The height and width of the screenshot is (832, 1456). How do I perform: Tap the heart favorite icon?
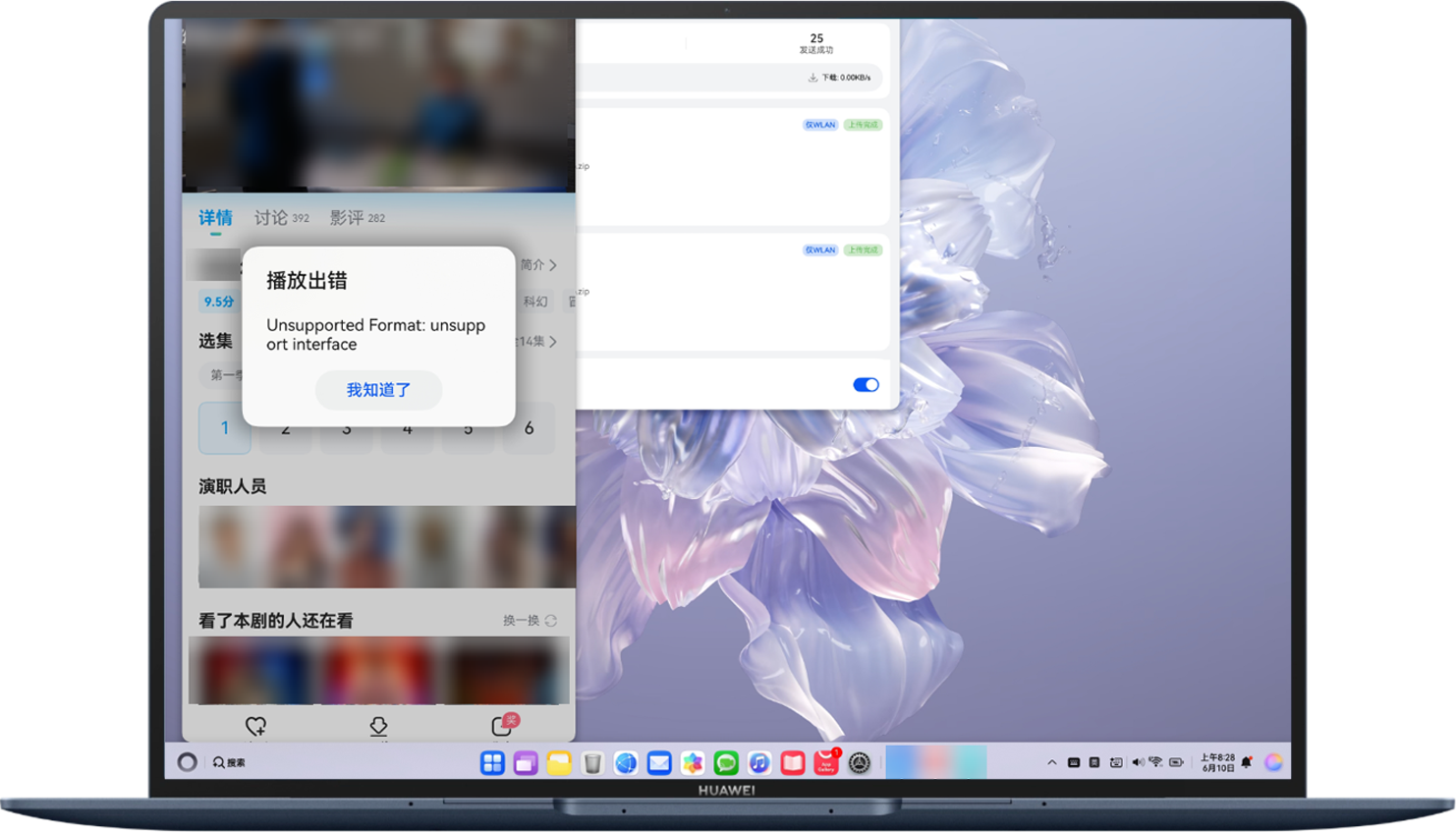click(x=255, y=726)
